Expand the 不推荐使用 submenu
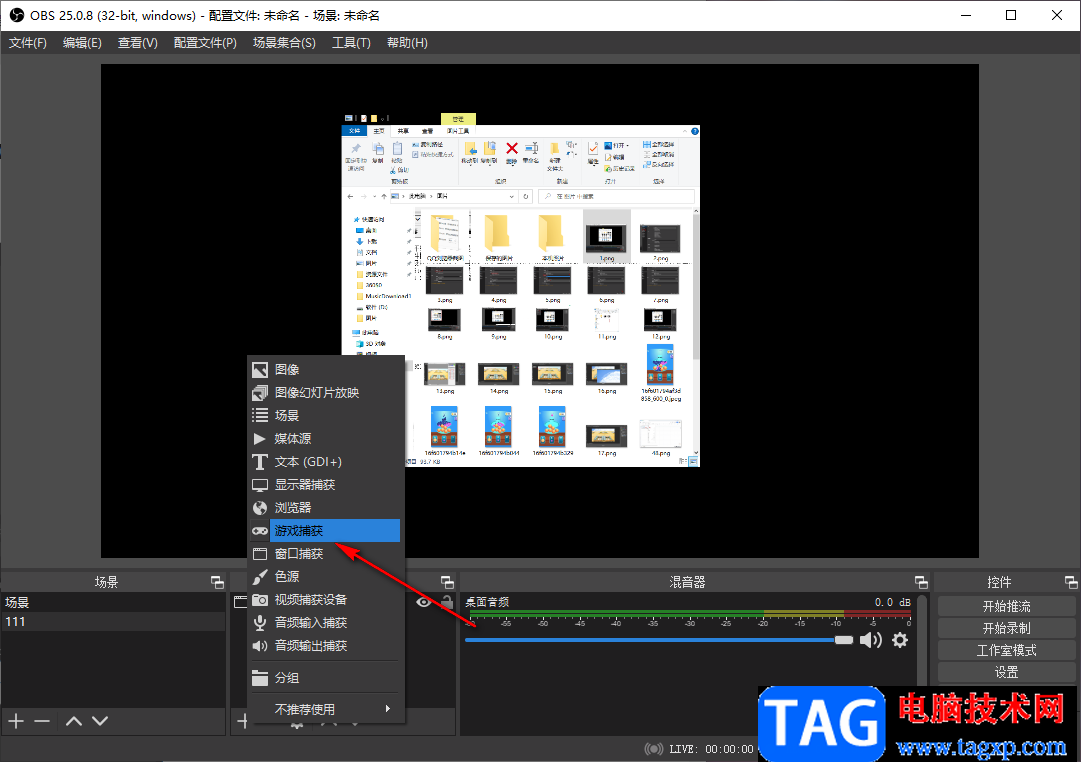Screen dimensions: 1081x762 tap(326, 709)
